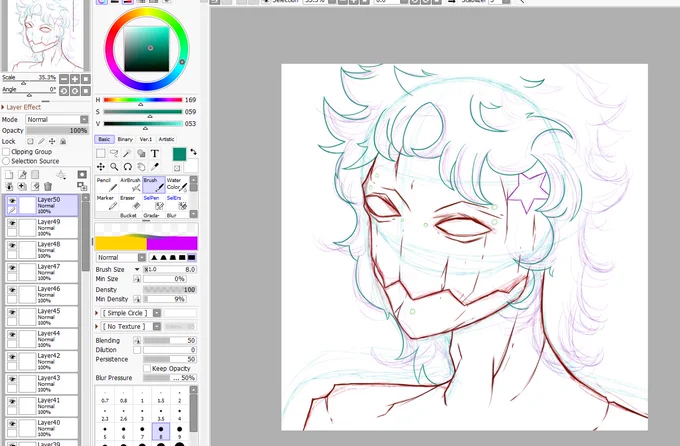Screen dimensions: 680x446
Task: Enable the Clipping Group checkbox
Action: [6, 152]
